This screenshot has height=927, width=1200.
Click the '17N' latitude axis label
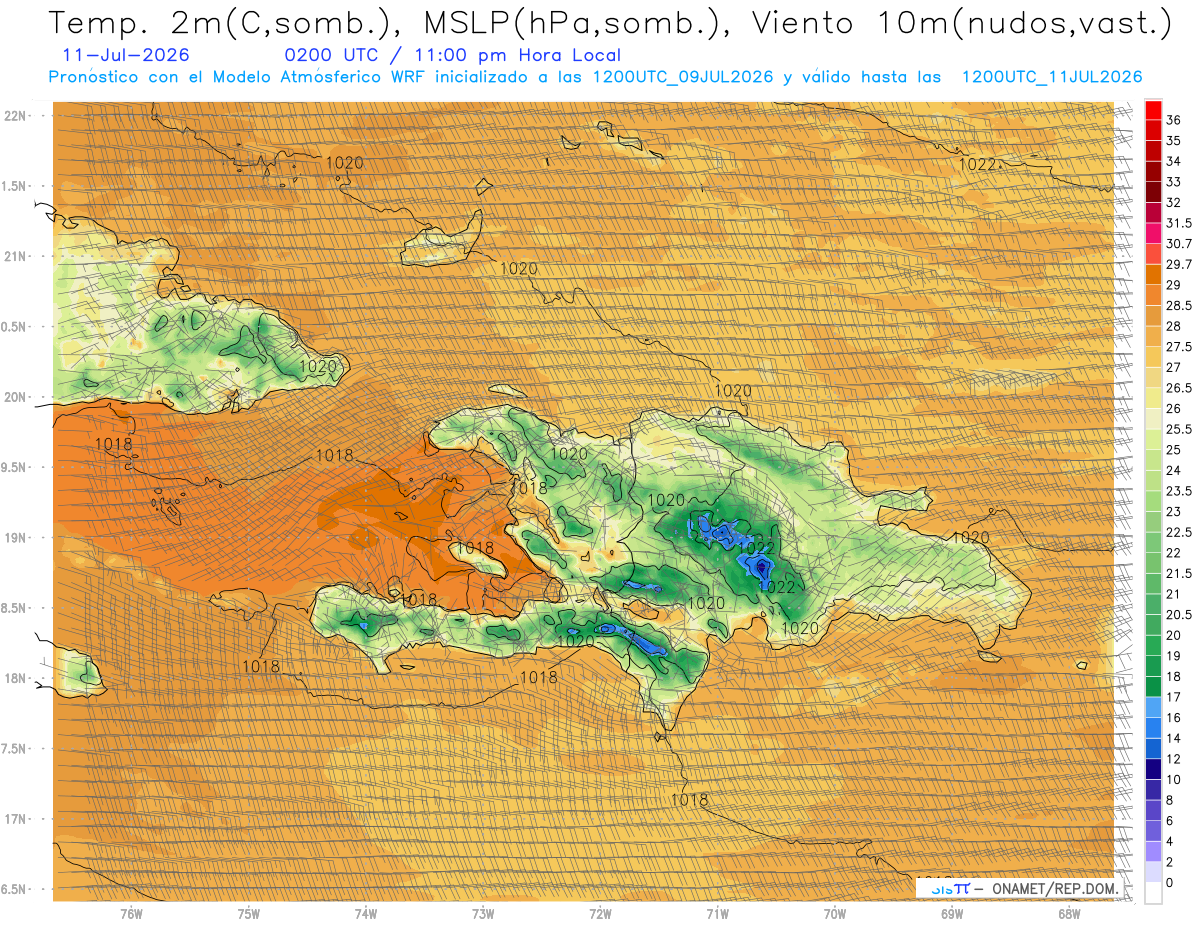[14, 819]
